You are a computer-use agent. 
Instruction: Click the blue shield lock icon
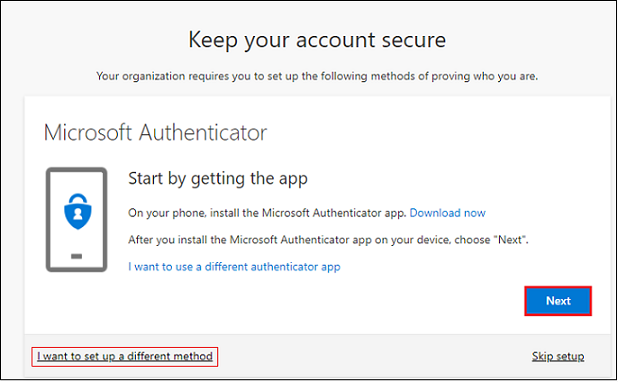pyautogui.click(x=78, y=211)
